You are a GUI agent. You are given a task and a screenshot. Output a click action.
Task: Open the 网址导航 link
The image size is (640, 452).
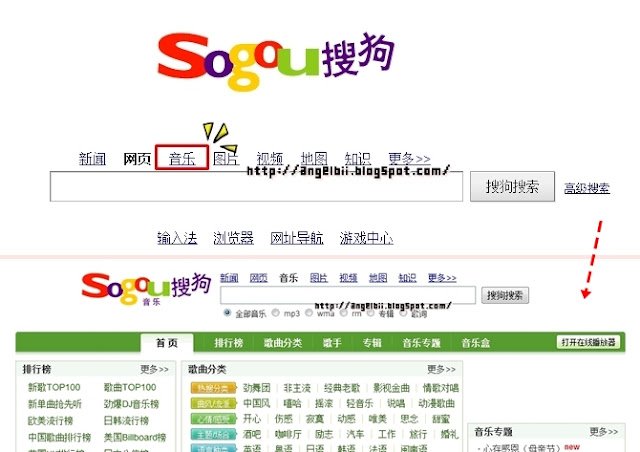297,238
